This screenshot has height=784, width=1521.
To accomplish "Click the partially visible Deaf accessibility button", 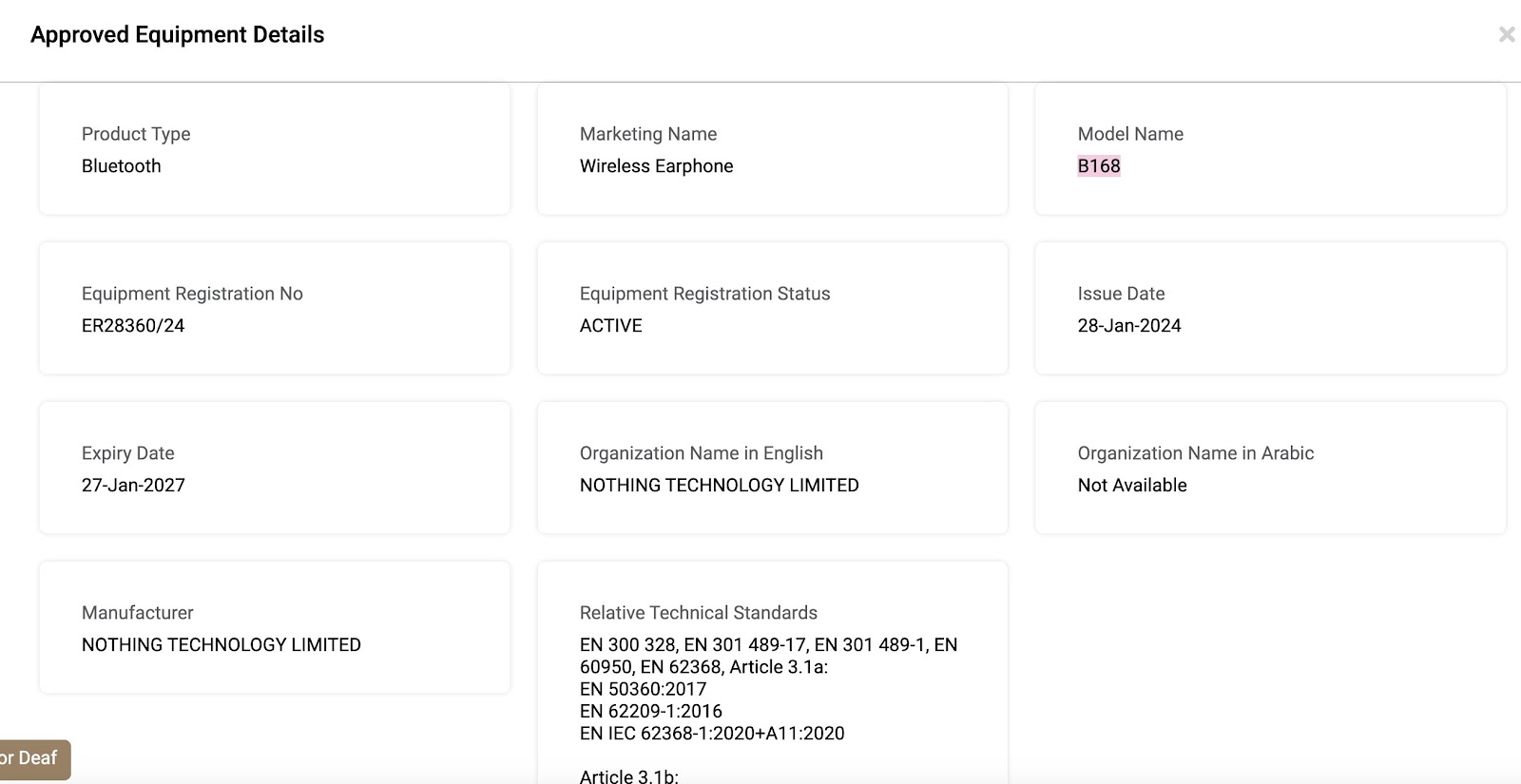I will coord(33,758).
